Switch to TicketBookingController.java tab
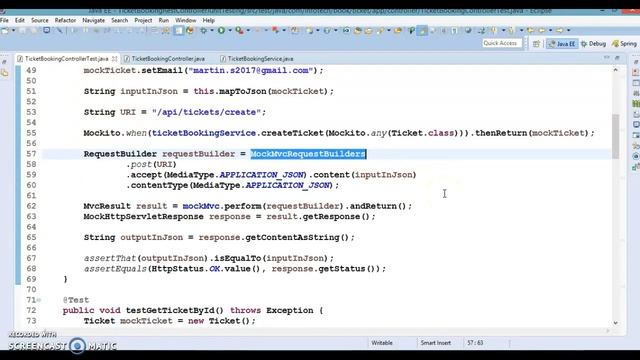Screen dimensions: 640x360 tap(168, 58)
